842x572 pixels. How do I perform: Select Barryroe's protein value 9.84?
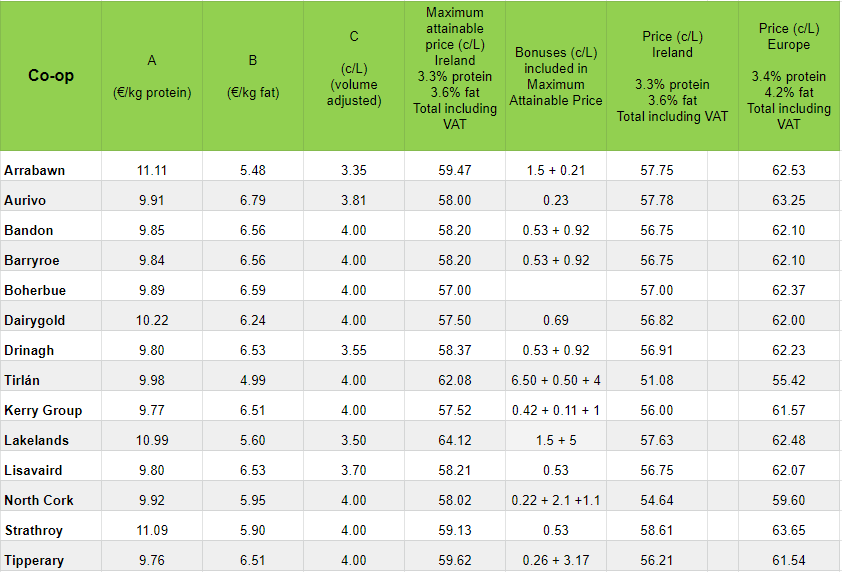152,260
